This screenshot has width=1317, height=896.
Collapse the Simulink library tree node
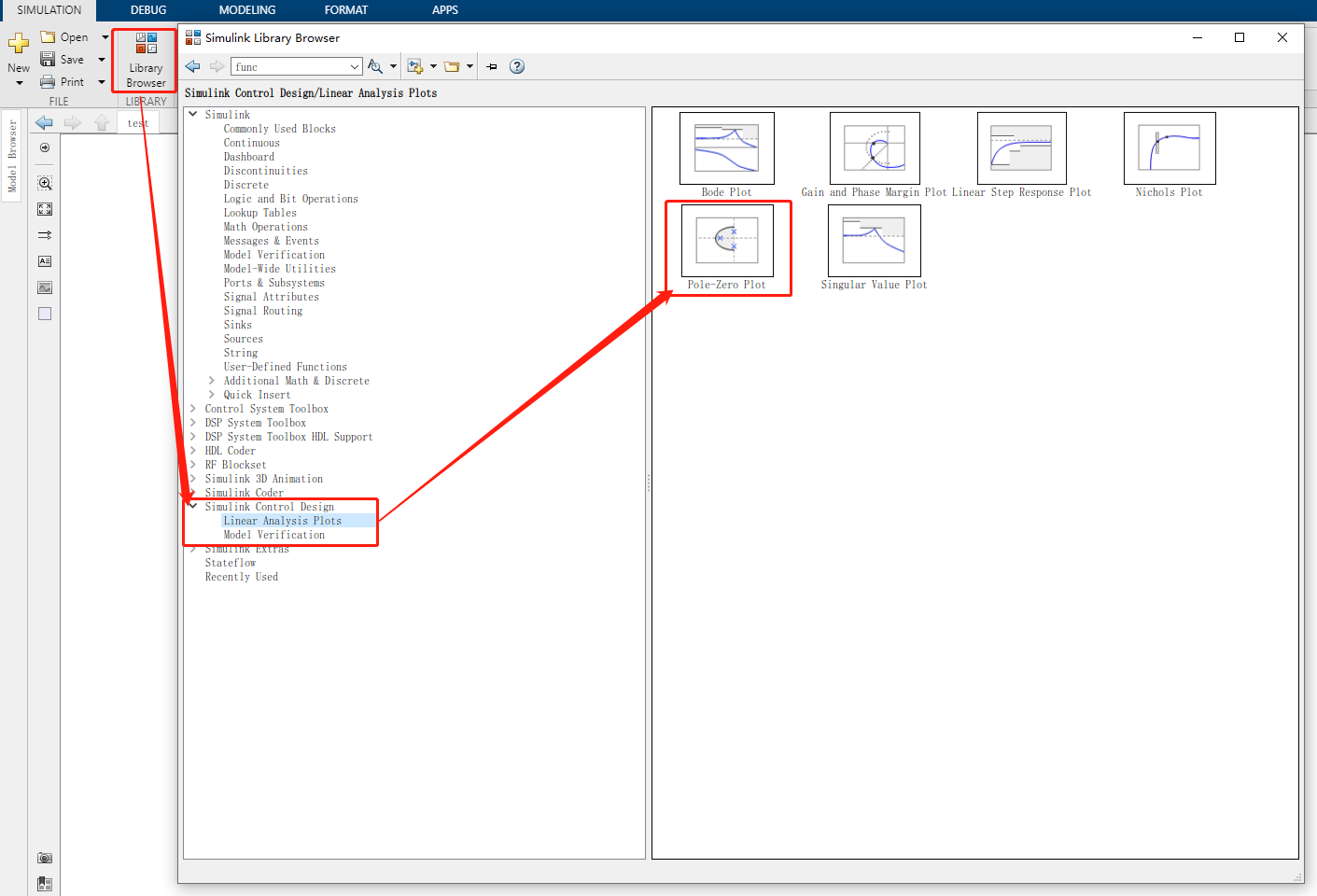click(x=193, y=114)
